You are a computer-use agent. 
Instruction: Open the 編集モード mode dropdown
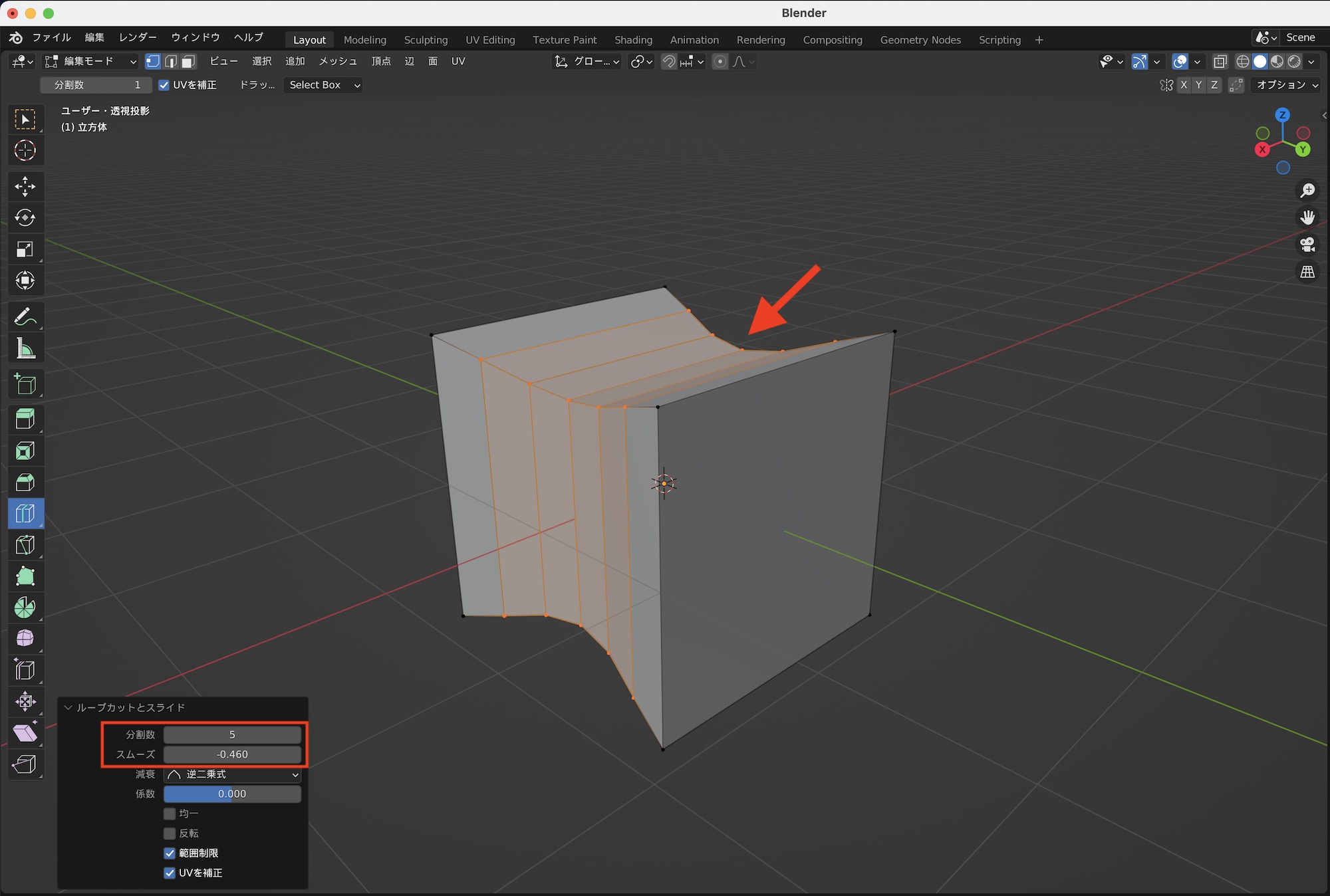[90, 61]
